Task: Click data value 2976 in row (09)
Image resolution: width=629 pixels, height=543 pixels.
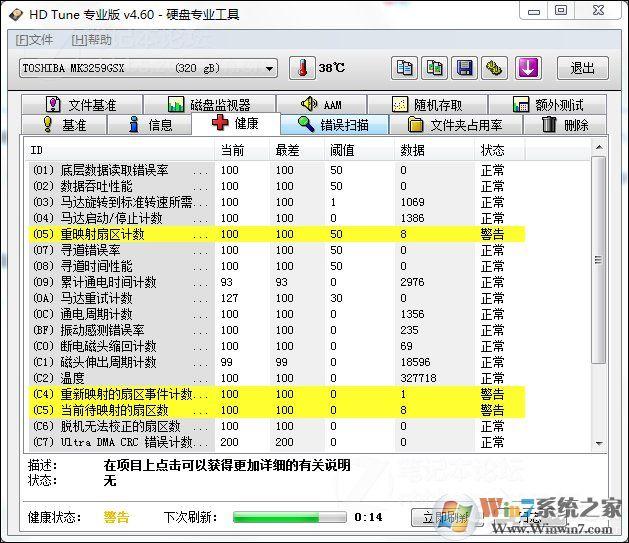Action: tap(412, 282)
